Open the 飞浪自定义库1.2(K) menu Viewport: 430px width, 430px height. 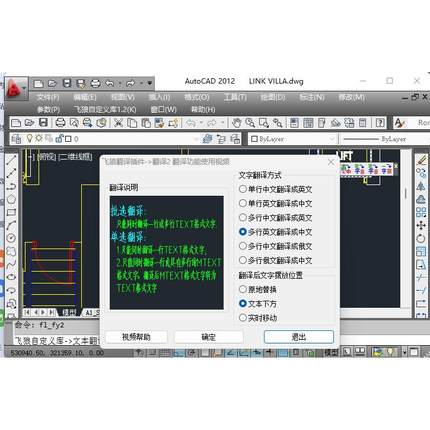105,109
